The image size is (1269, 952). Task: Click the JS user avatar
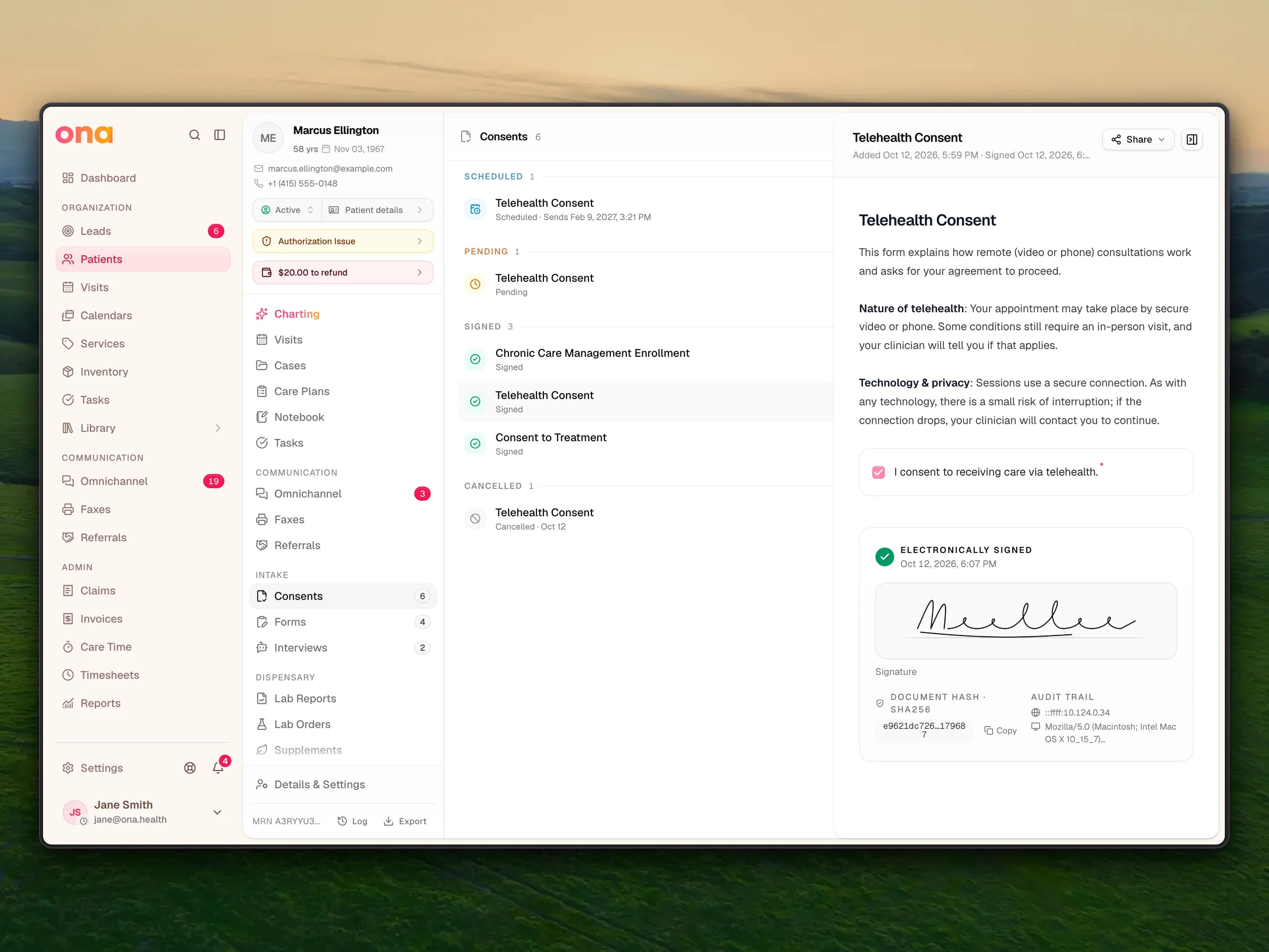[75, 812]
